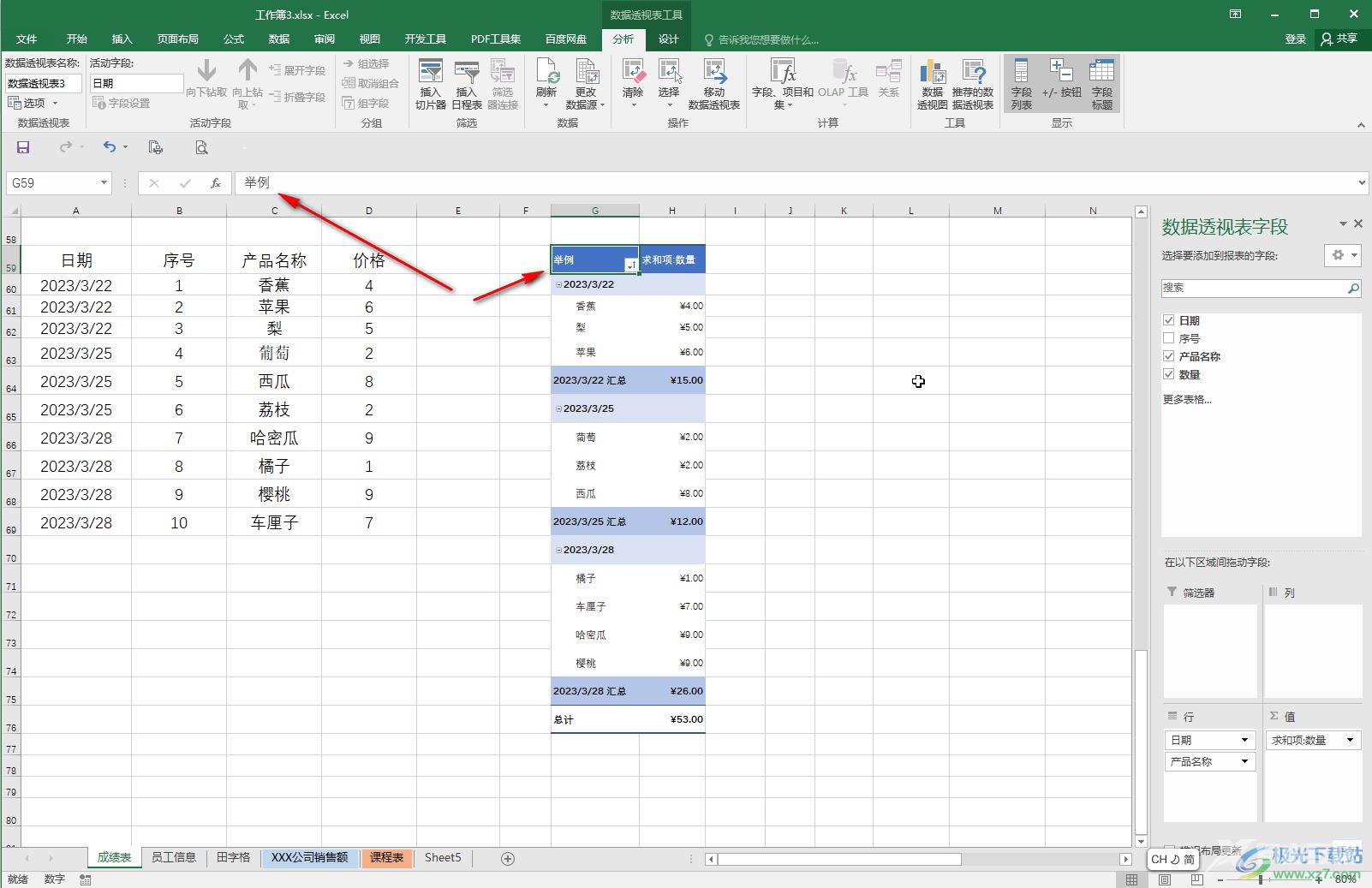Click the macro record status icon
Viewport: 1372px width, 888px height.
click(x=85, y=879)
